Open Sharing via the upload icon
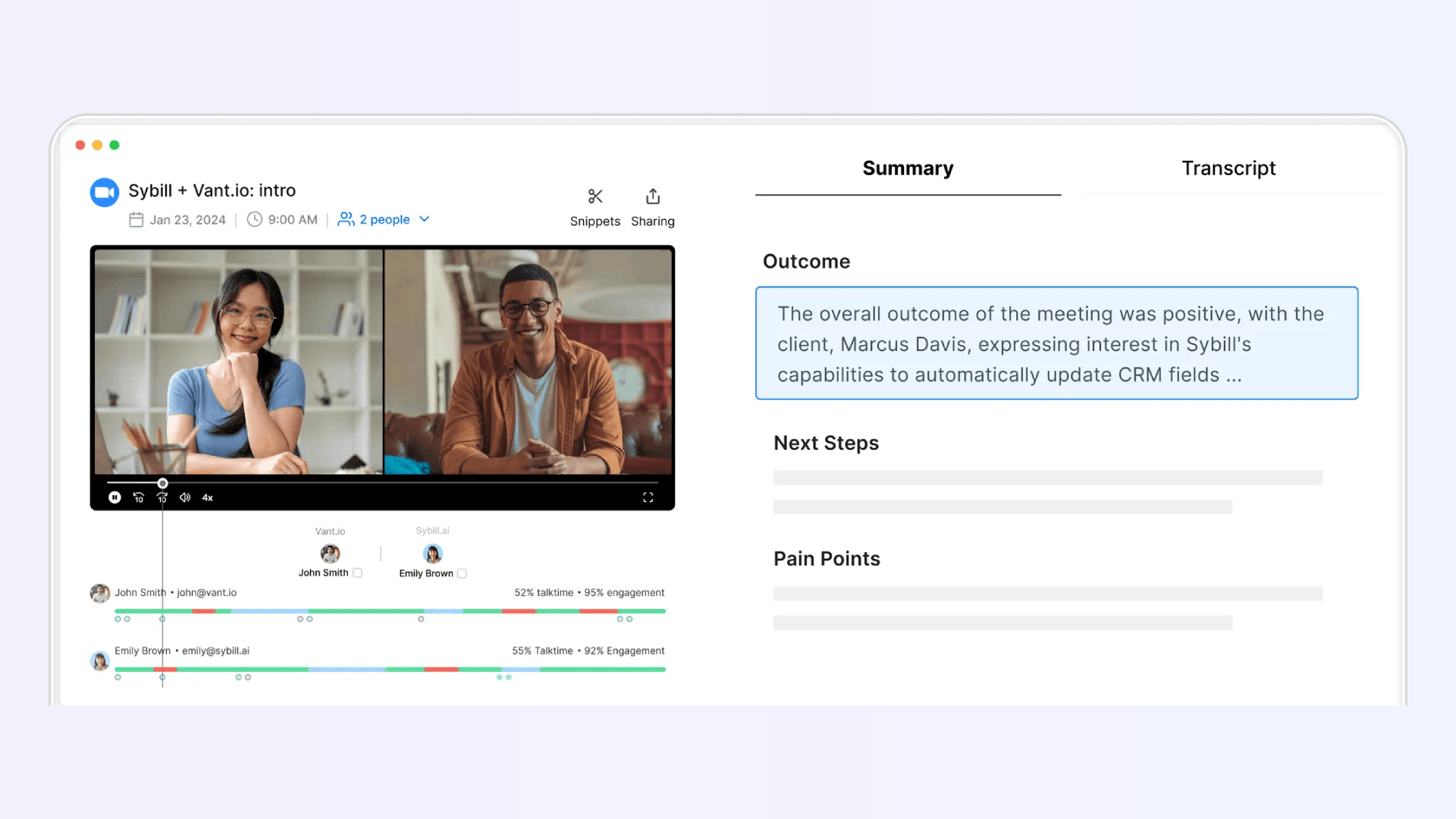The width and height of the screenshot is (1456, 819). pyautogui.click(x=653, y=197)
